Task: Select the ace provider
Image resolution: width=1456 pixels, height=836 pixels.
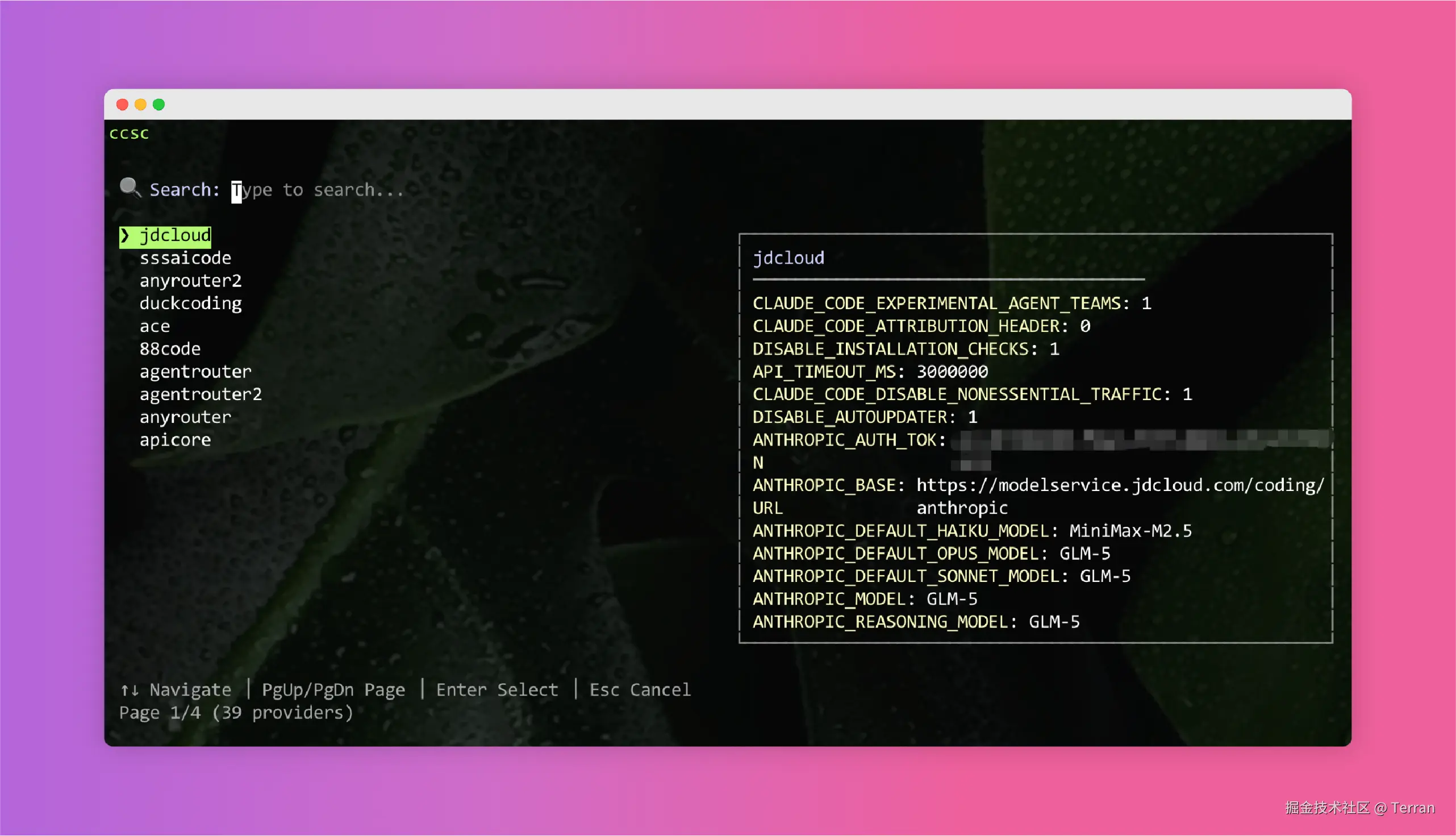Action: pos(155,326)
